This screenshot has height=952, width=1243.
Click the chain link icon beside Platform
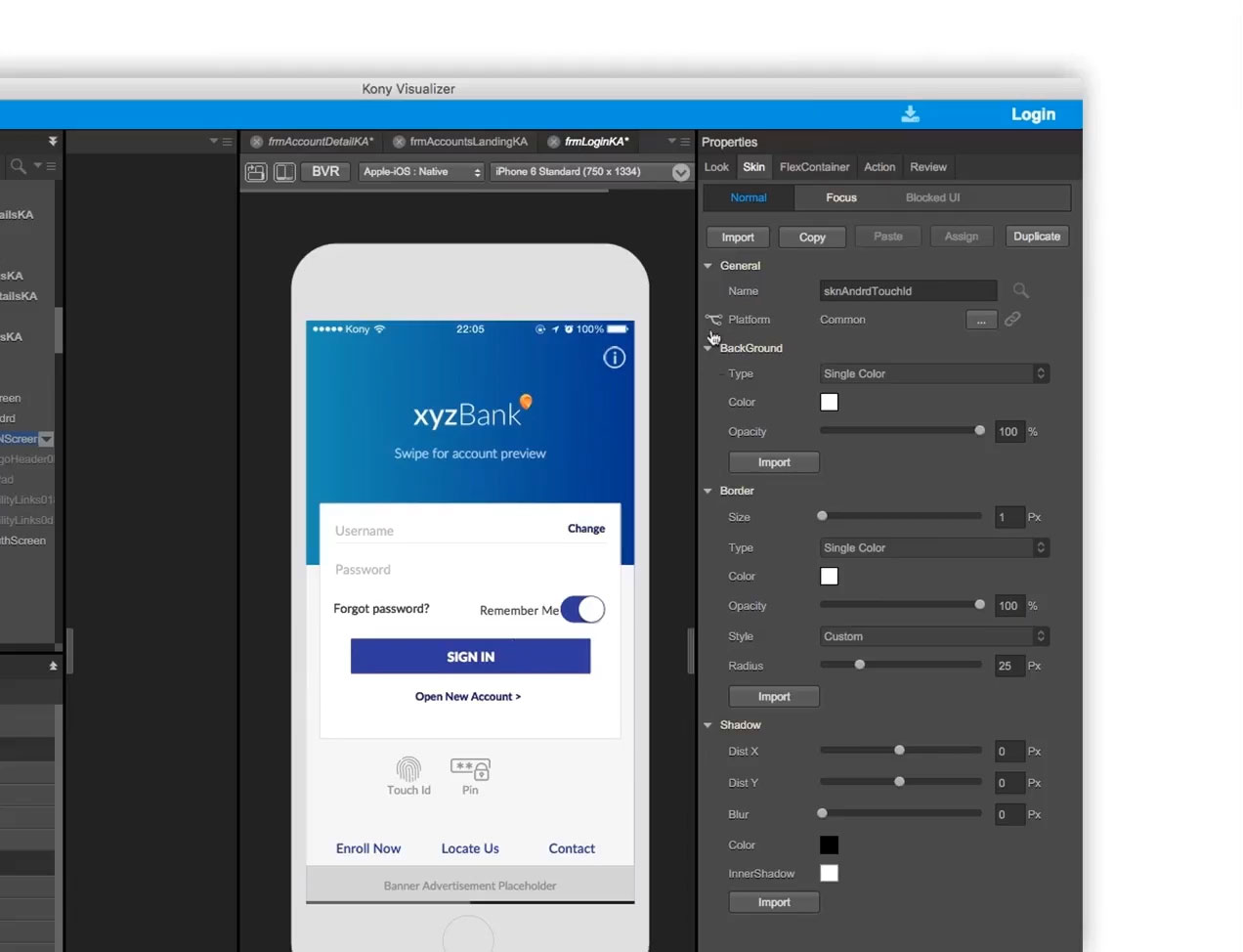click(x=1012, y=319)
